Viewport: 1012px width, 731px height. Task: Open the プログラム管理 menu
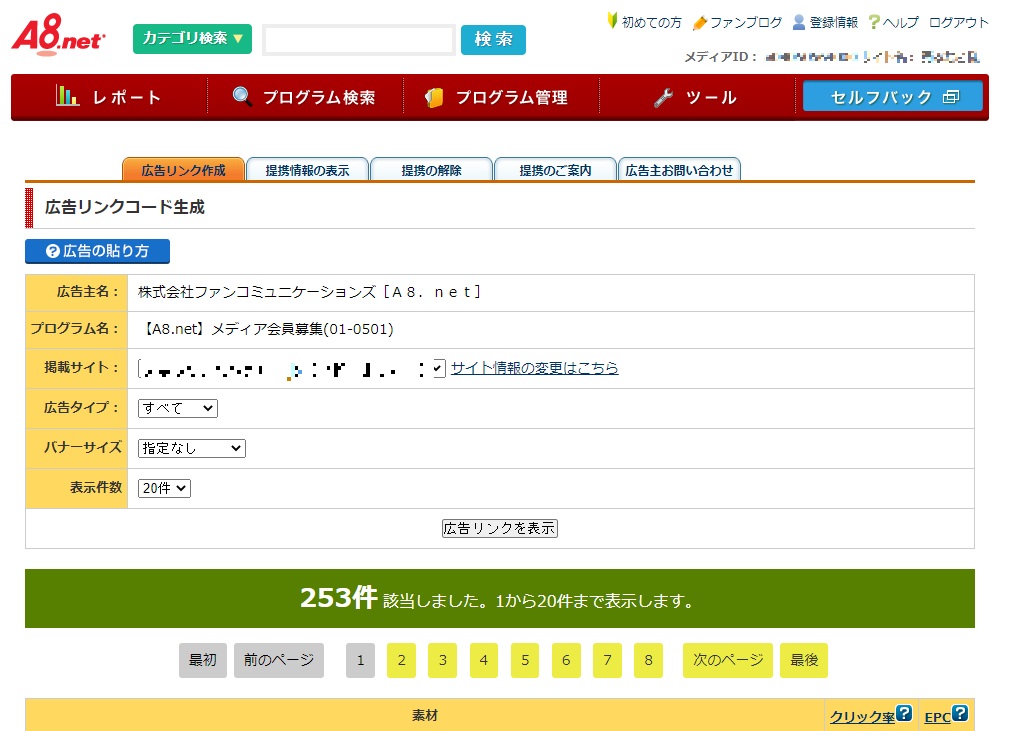coord(501,97)
